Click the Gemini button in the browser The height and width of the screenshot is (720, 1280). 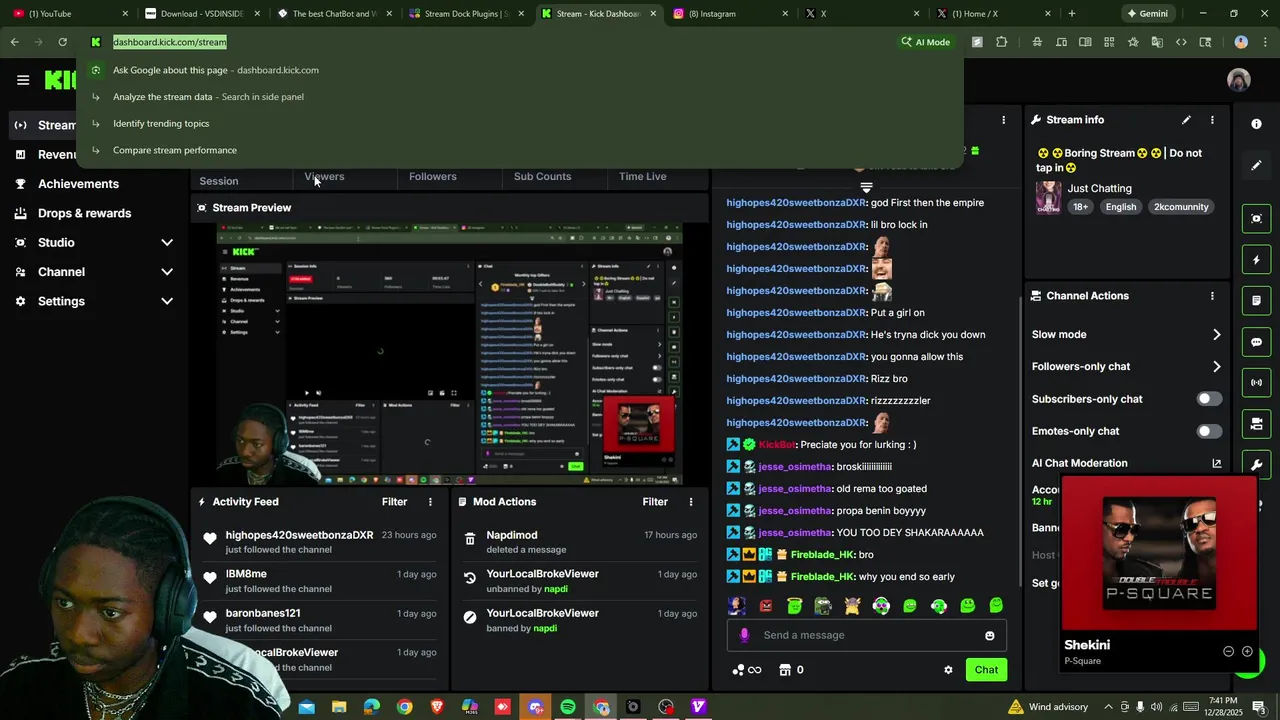pos(1146,14)
